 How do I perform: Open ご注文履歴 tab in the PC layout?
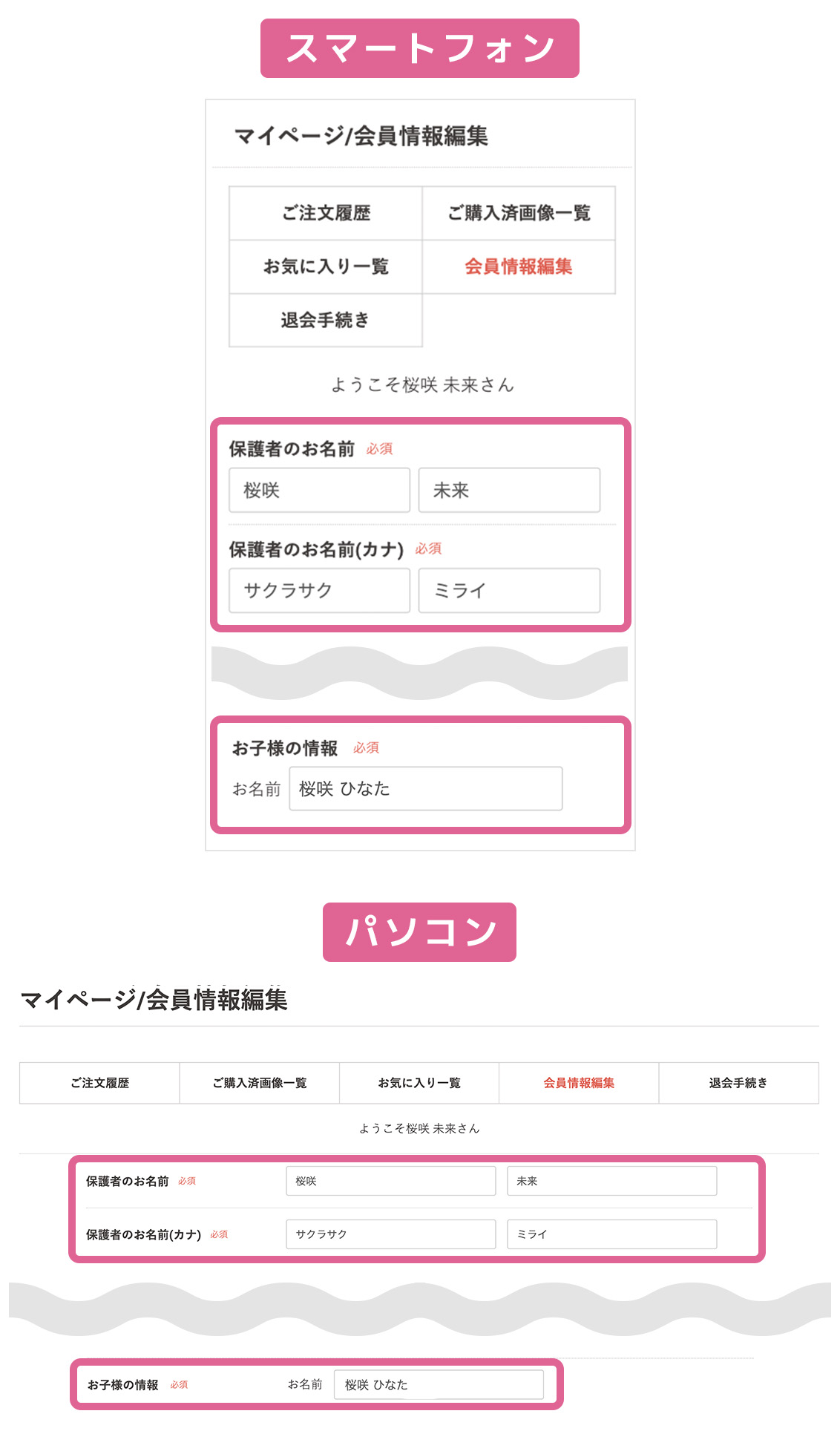tap(99, 1083)
